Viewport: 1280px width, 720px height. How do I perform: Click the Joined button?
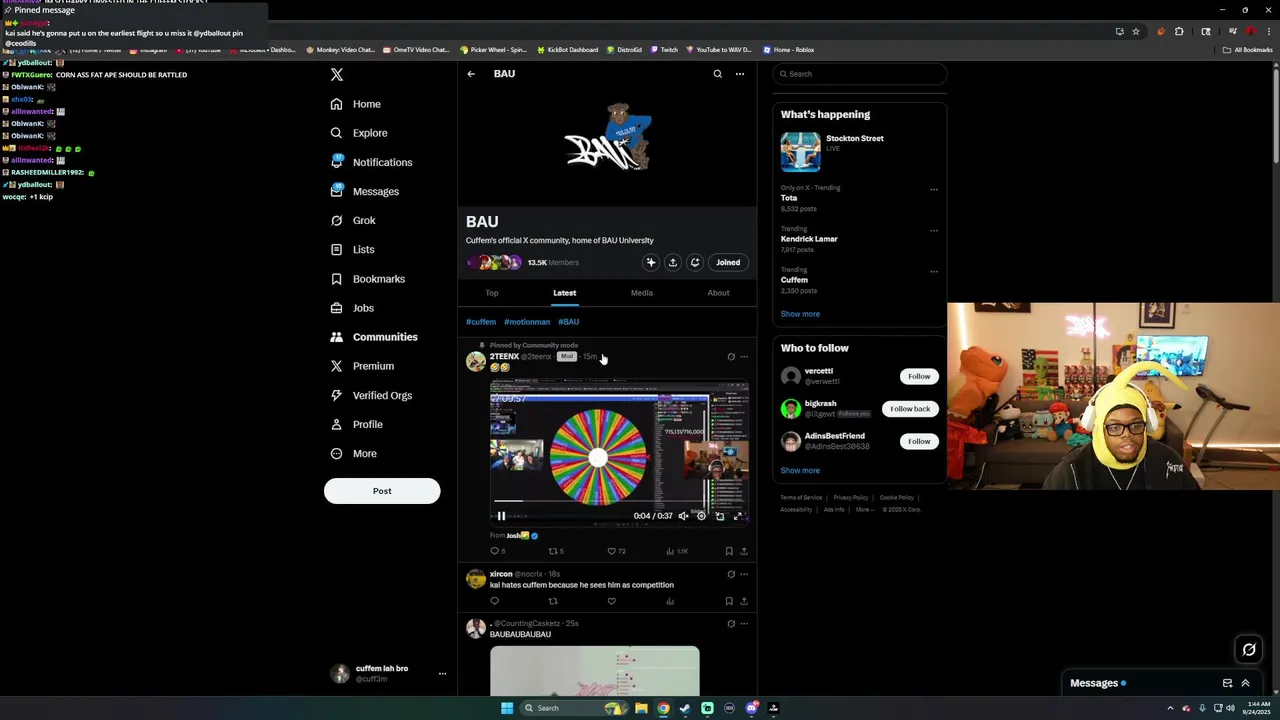click(728, 262)
